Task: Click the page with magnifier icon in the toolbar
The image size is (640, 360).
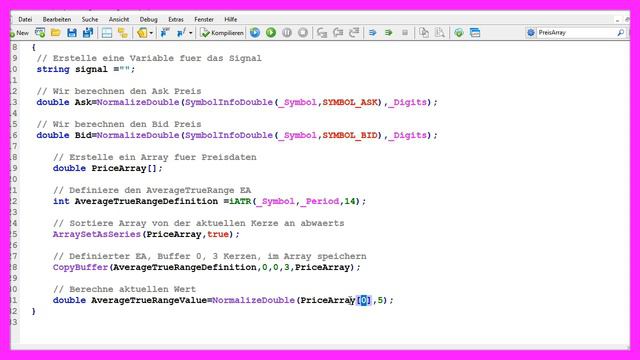Action: coord(440,33)
